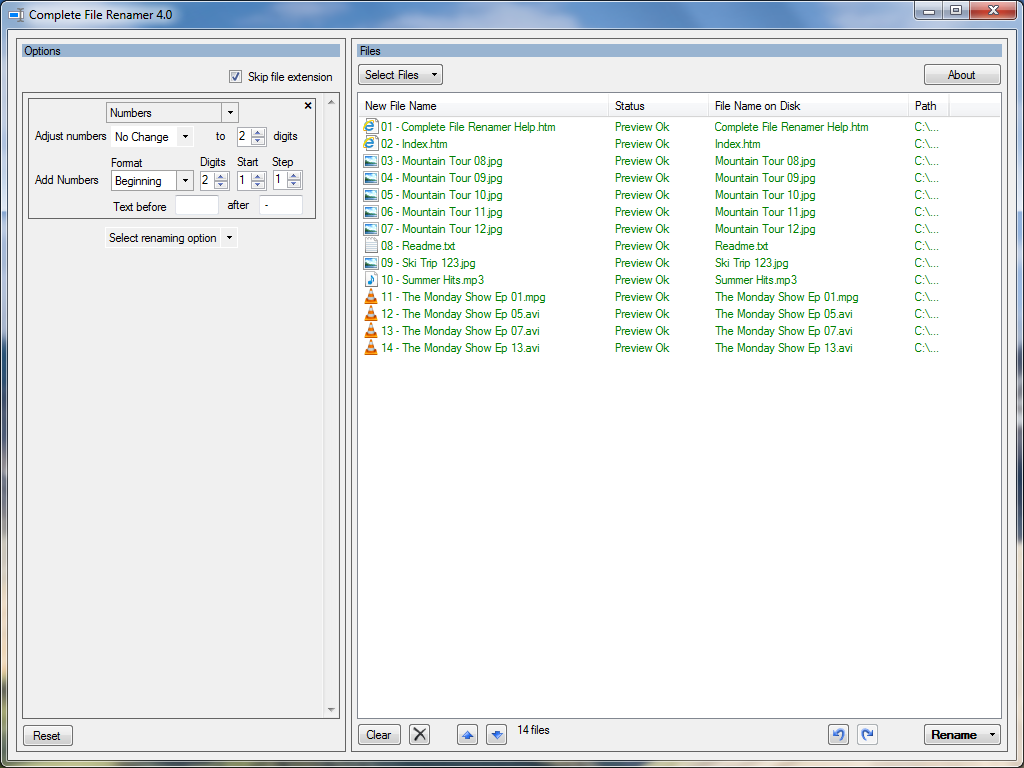Remove selected files with X button
The width and height of the screenshot is (1024, 768).
[419, 735]
